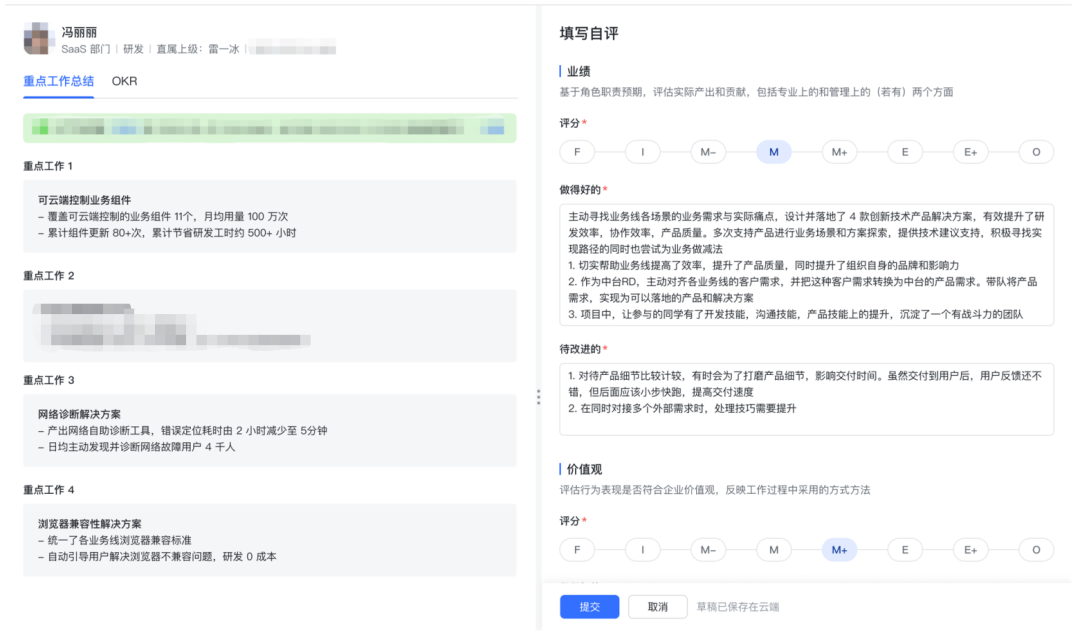Open the 可云端控制业务组件 work card

(x=268, y=216)
